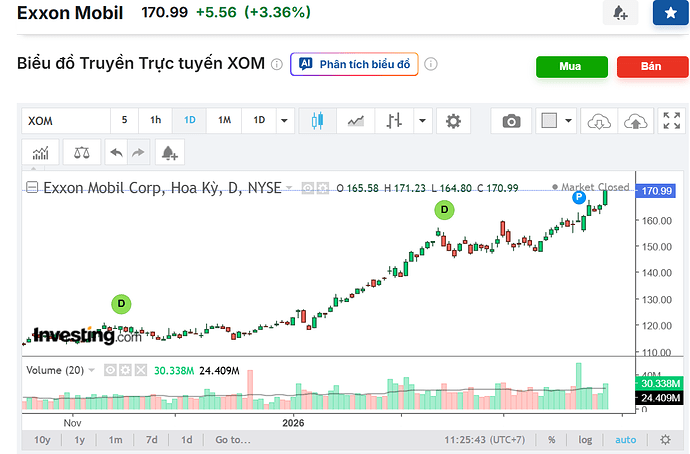Open info icon beside chart title

pos(277,64)
